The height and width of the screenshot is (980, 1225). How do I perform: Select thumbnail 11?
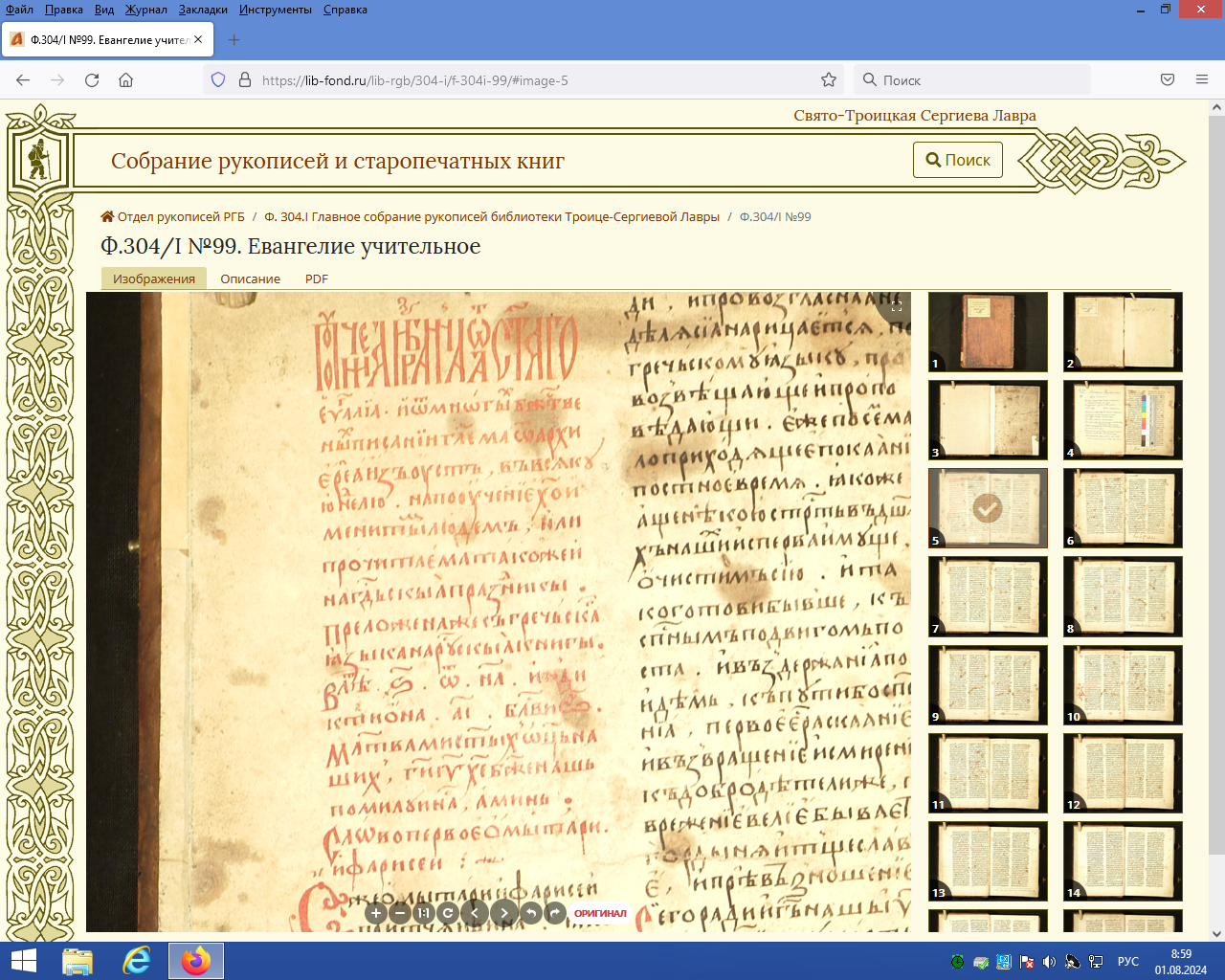click(988, 773)
